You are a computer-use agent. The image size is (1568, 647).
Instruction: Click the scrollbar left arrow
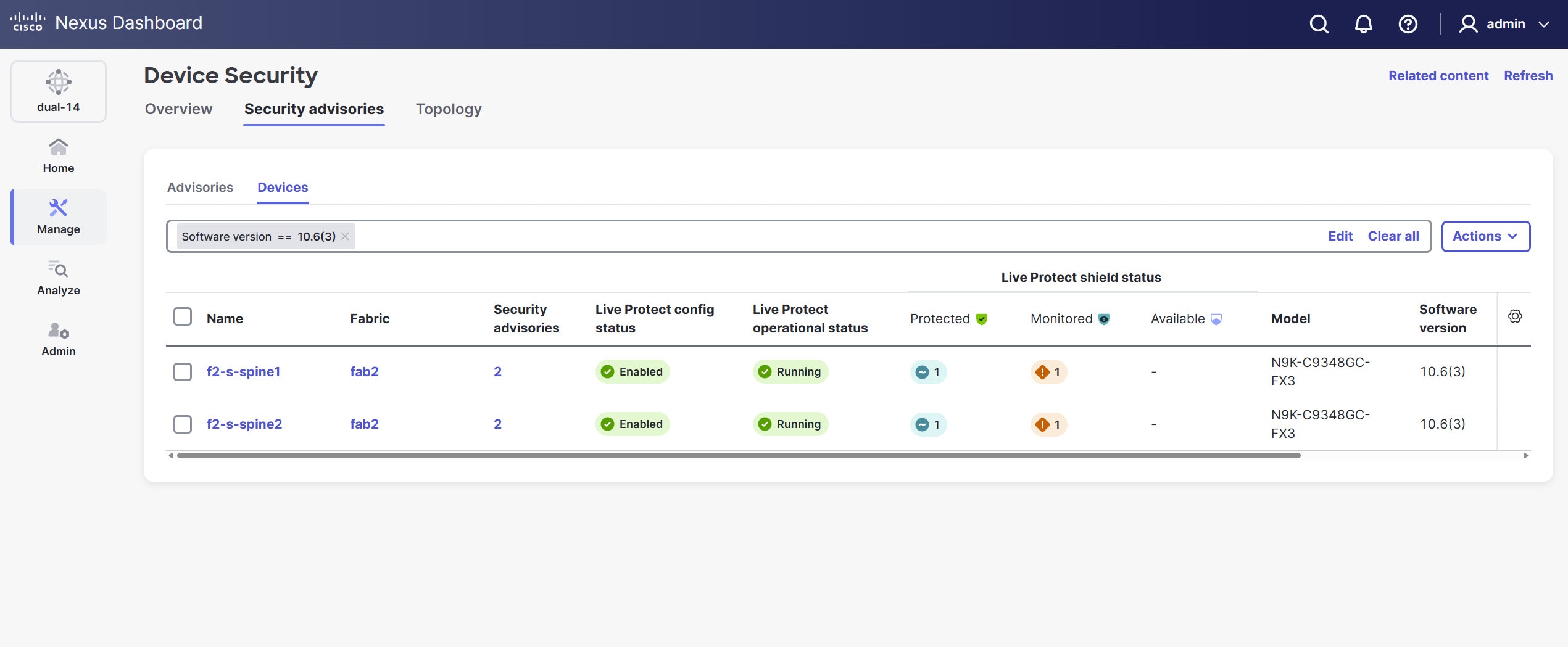[171, 455]
